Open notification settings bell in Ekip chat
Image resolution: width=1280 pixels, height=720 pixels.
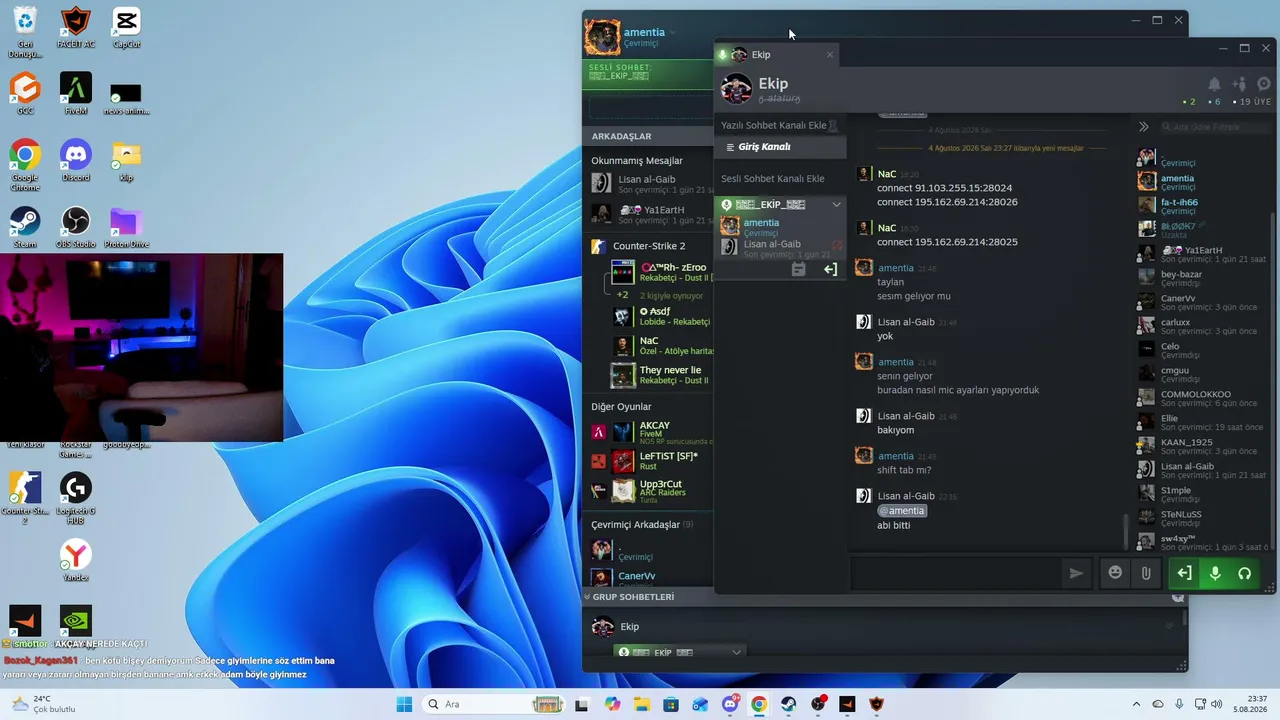pyautogui.click(x=1214, y=84)
